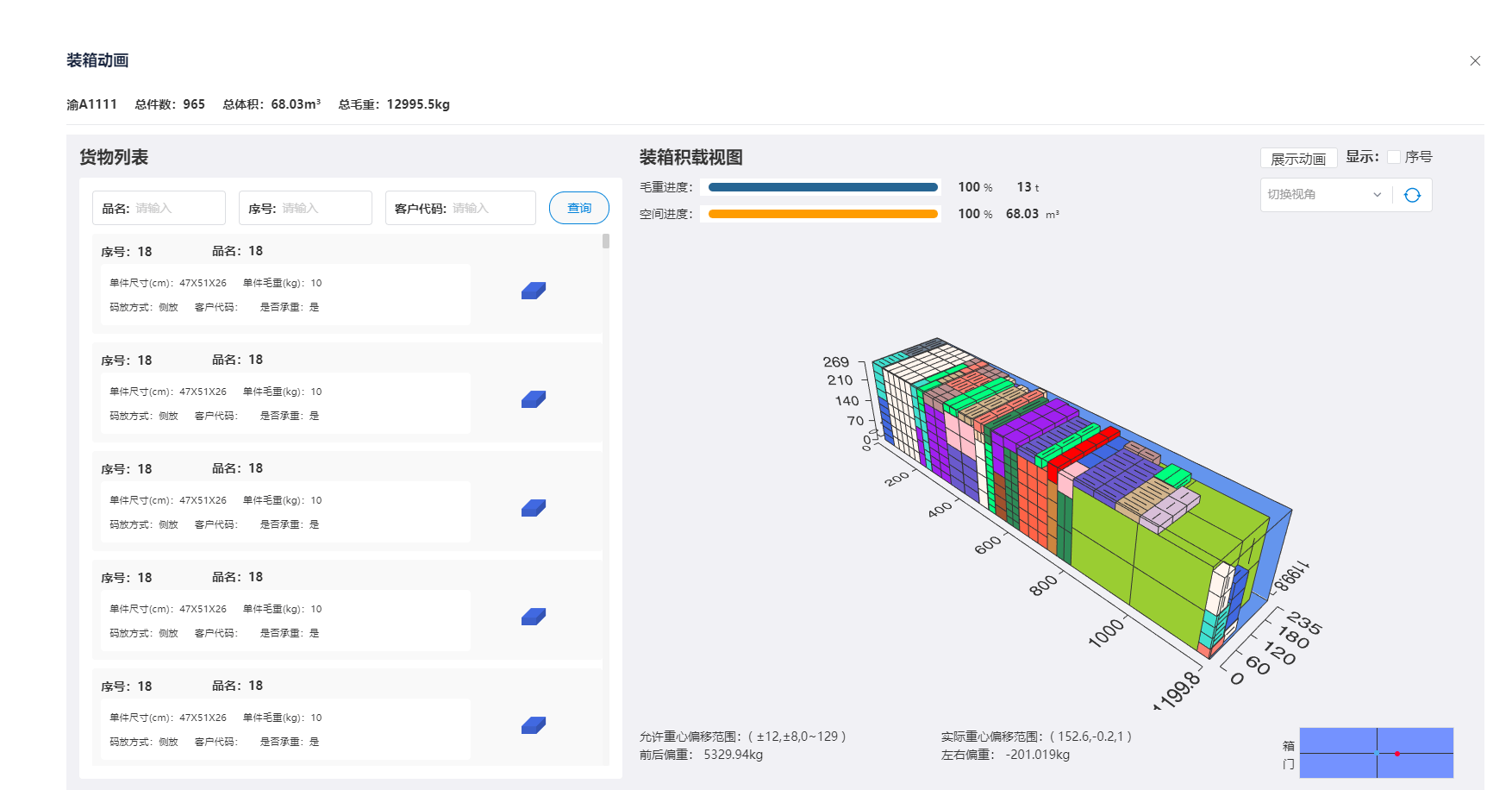Click the blue box icon in fourth cargo card
Screen dimensions: 1512x790
(534, 617)
